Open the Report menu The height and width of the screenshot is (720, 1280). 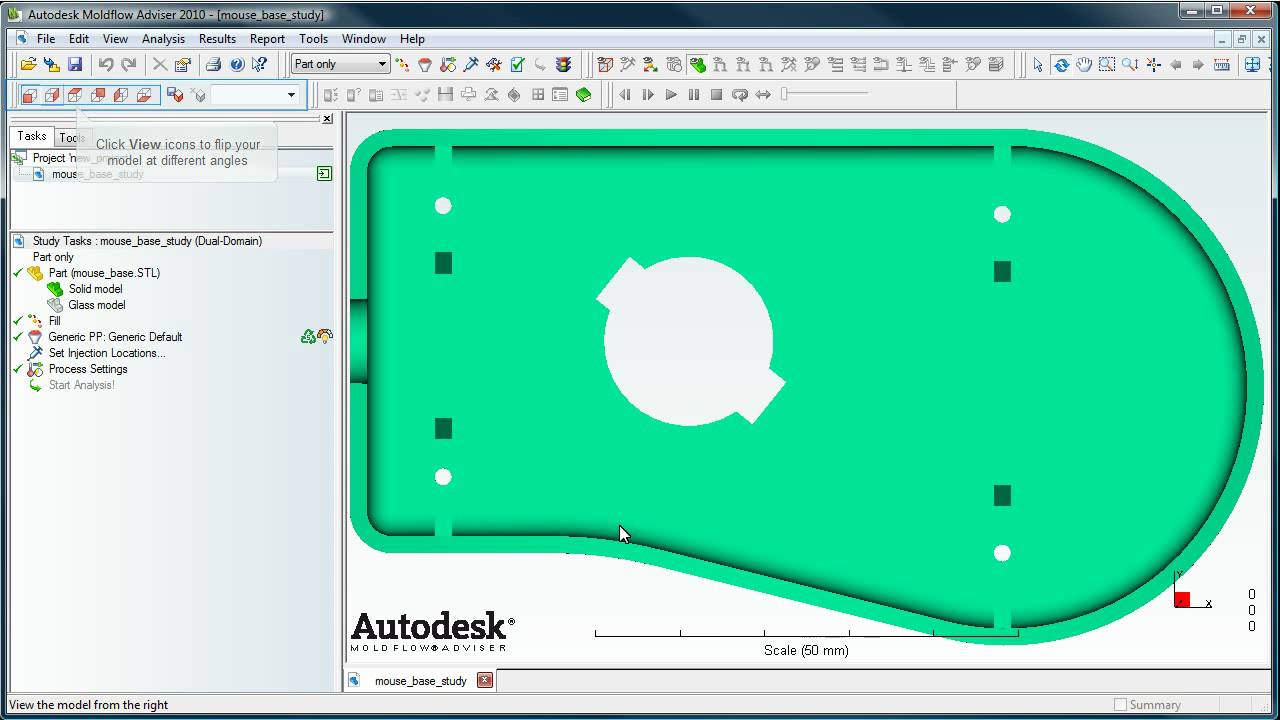point(267,39)
